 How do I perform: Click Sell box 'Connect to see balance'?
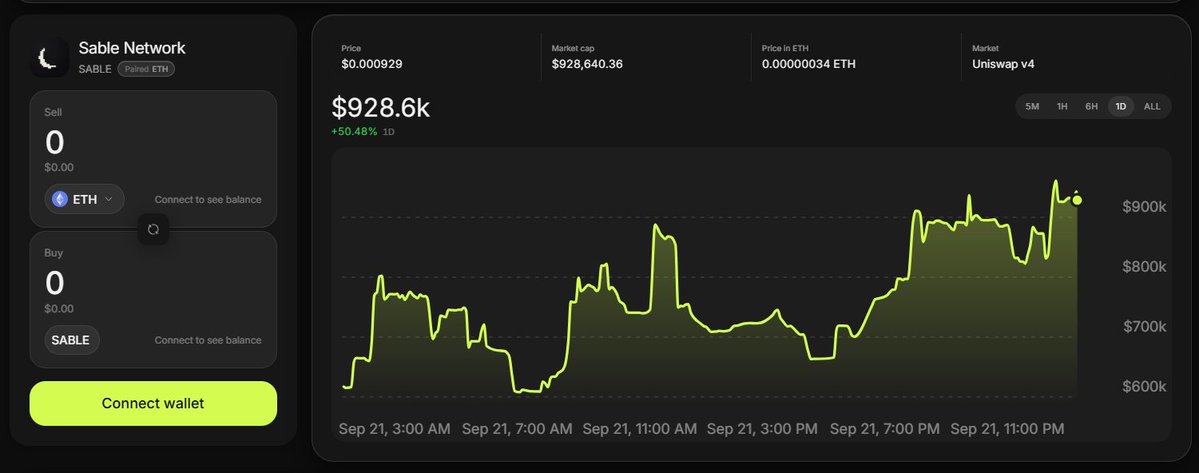[x=208, y=199]
